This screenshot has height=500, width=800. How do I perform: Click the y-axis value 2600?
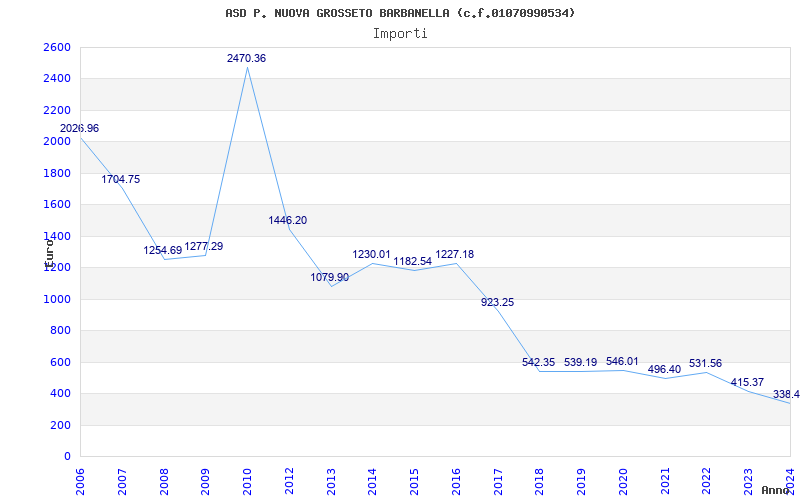tap(57, 47)
